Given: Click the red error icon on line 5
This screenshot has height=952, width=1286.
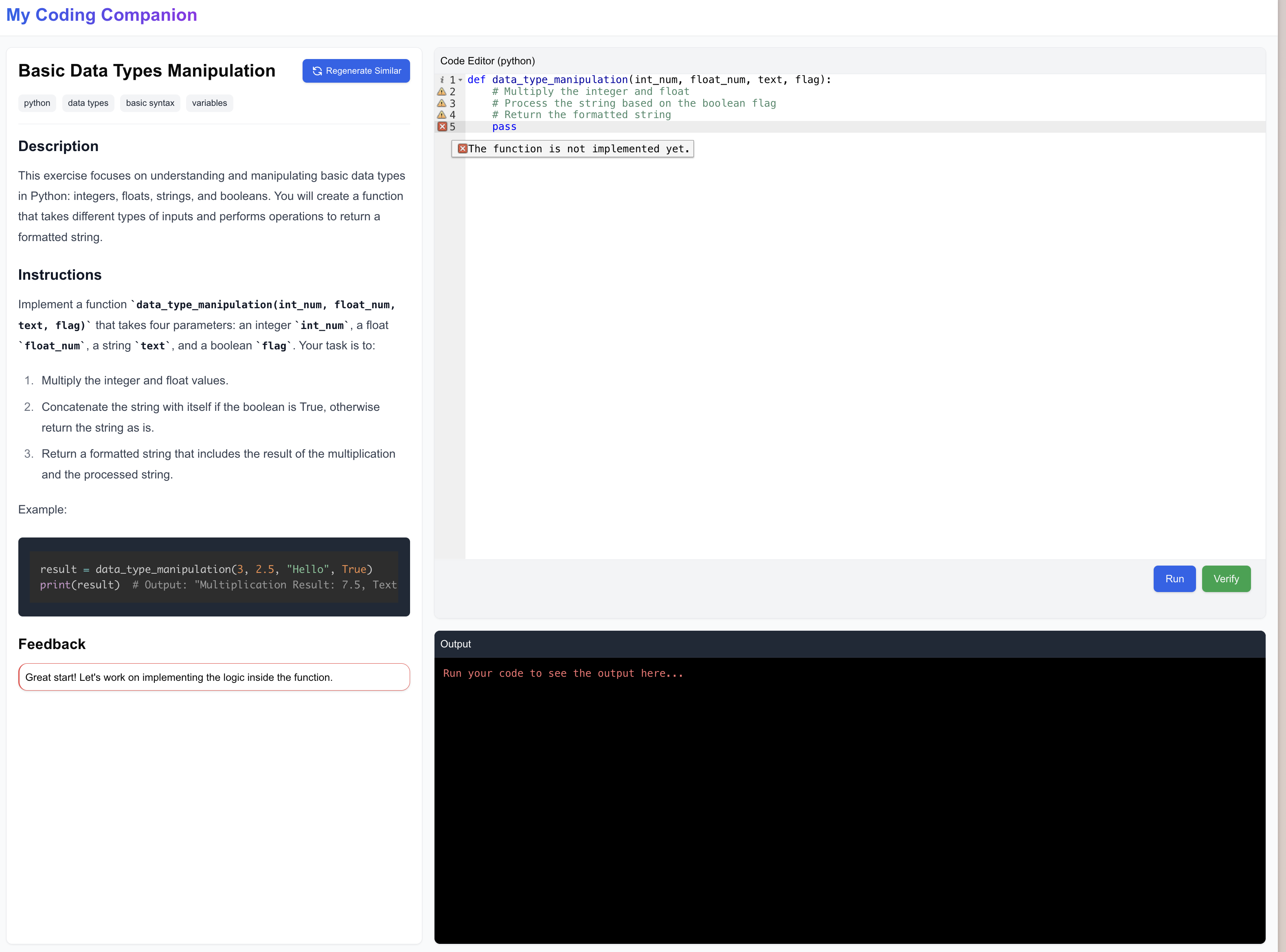Looking at the screenshot, I should [442, 127].
